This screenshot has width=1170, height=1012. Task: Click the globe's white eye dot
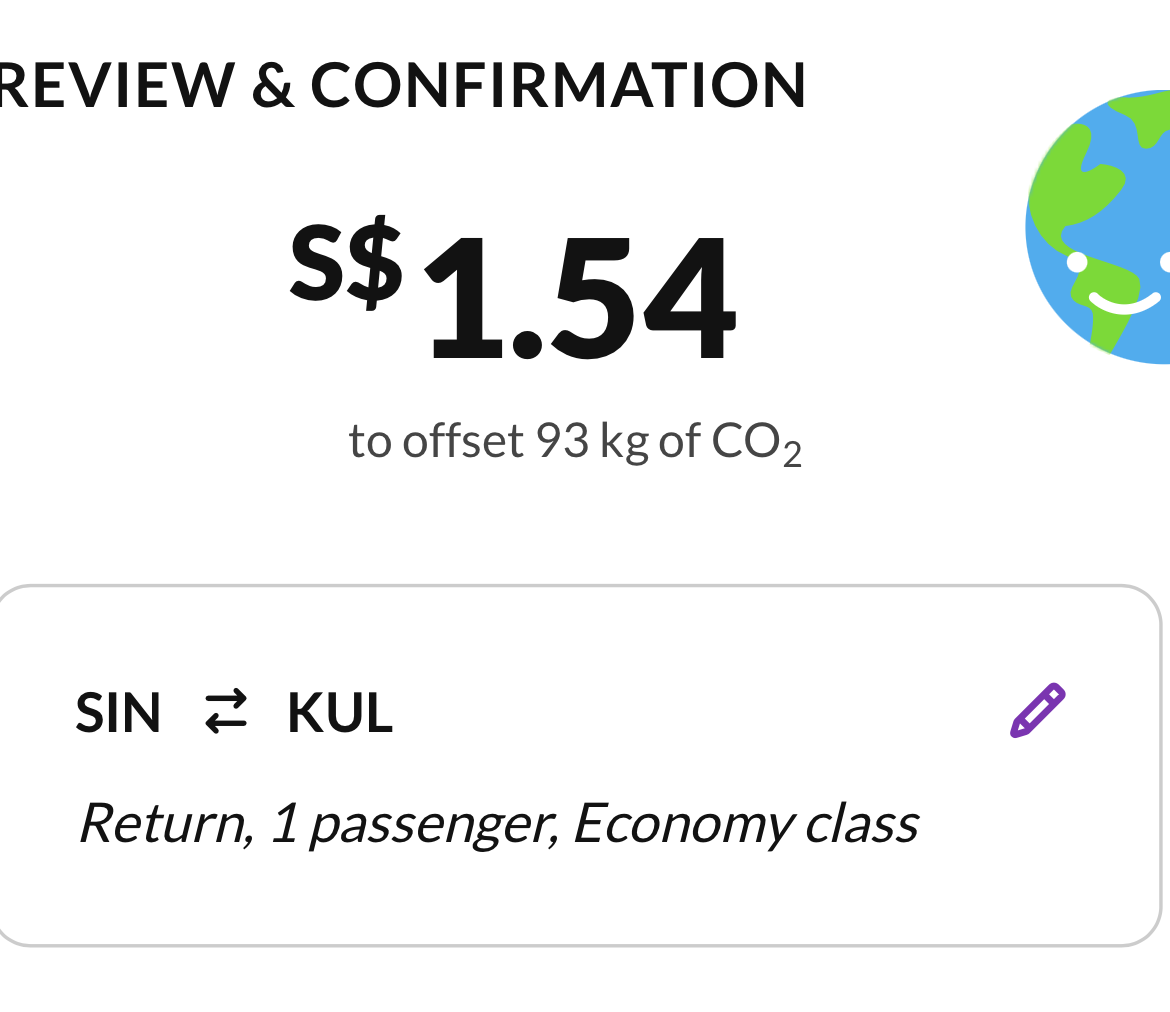(x=1077, y=262)
